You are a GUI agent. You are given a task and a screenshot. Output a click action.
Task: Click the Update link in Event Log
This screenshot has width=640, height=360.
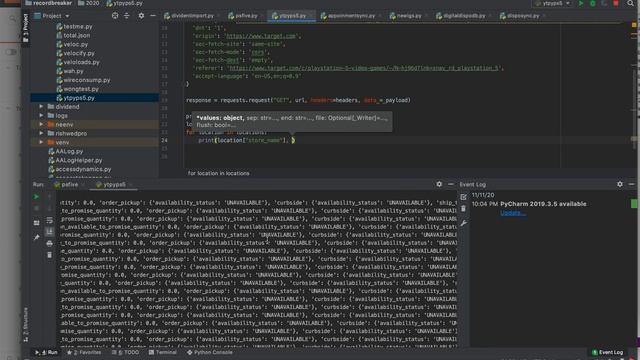513,213
